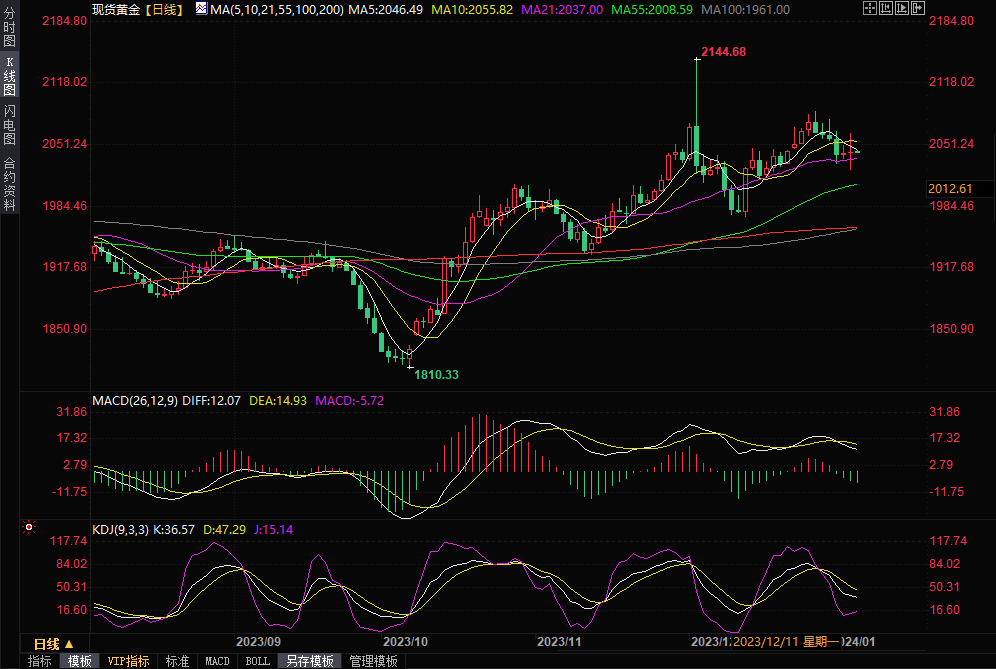
Task: Open the 闪电图 side tab
Action: [9, 123]
